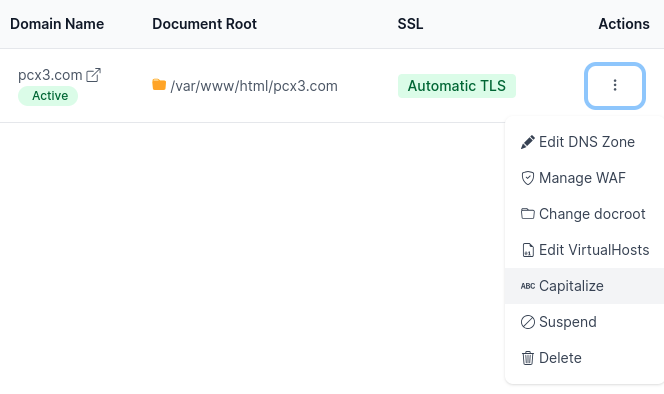
Task: Click the file icon beside Edit VirtualHosts
Action: (528, 250)
